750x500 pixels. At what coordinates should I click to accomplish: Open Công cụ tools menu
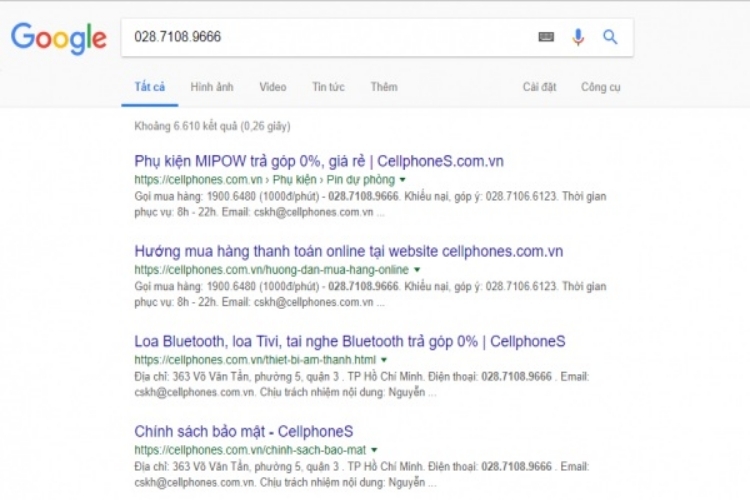[x=600, y=87]
